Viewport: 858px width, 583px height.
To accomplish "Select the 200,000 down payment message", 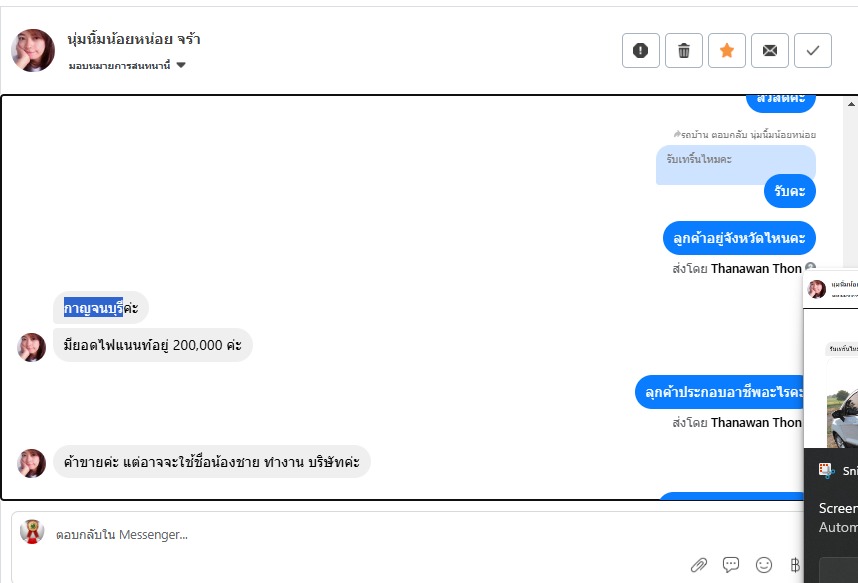I will click(x=153, y=345).
